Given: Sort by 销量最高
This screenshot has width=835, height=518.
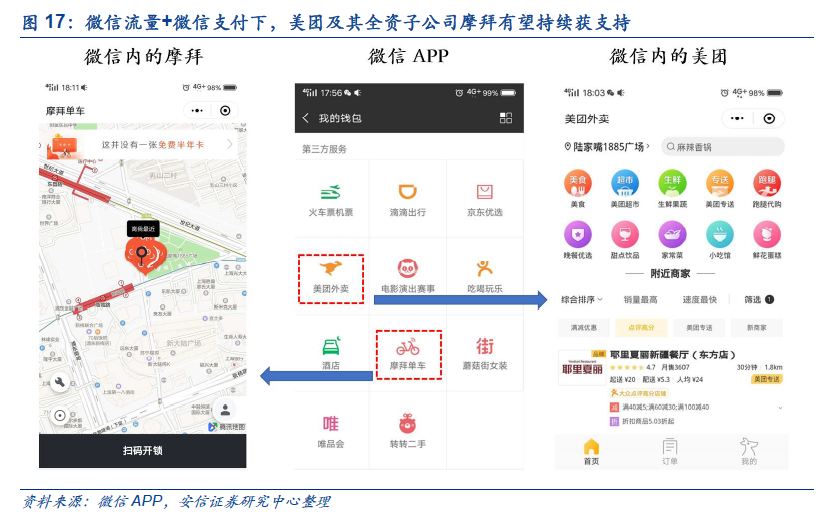Looking at the screenshot, I should 641,300.
